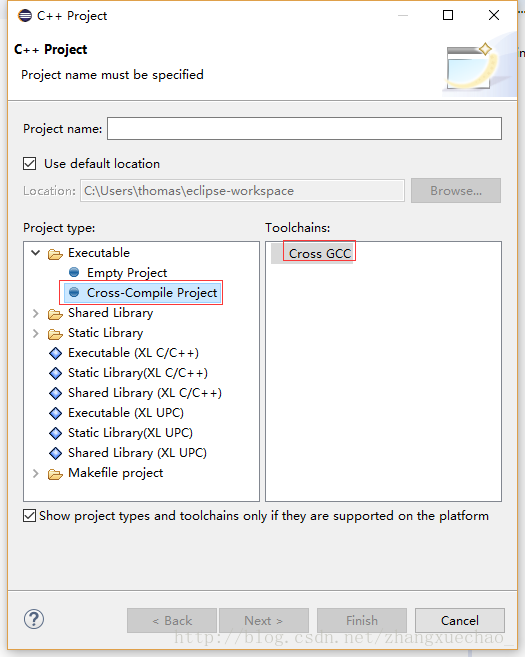Screen dimensions: 525x657
Task: Select Cross GCC toolchain
Action: (x=320, y=253)
